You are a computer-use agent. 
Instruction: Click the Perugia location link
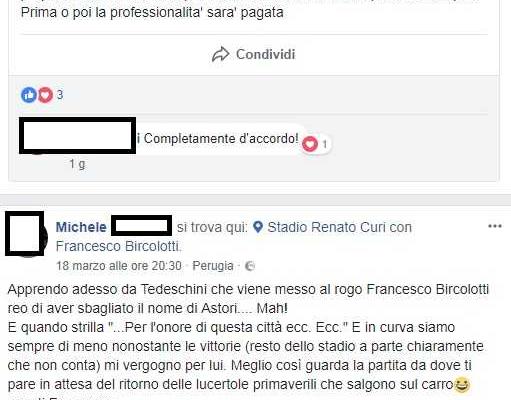point(213,266)
